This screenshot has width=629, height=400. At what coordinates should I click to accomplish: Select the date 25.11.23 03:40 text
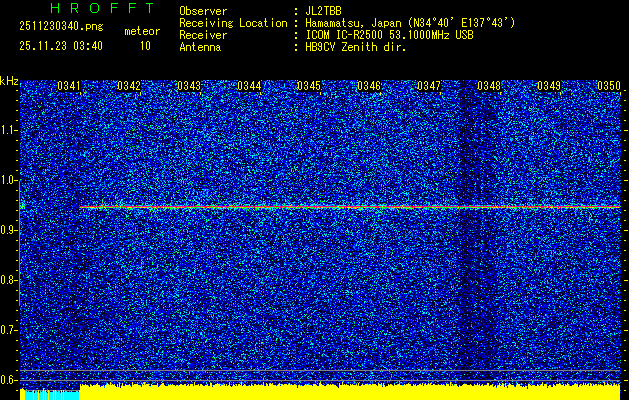[61, 46]
